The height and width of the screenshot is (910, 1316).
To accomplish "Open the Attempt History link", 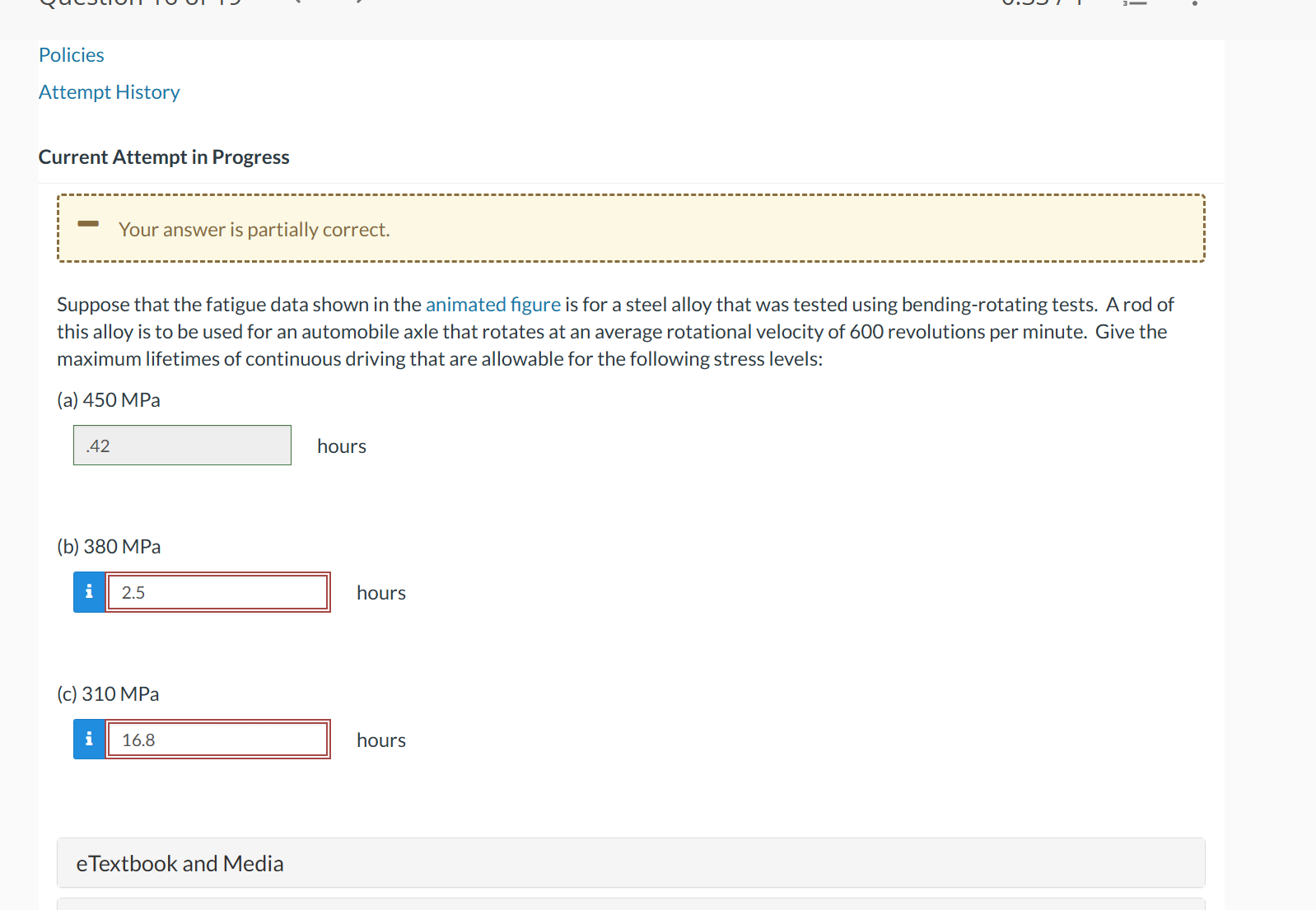I will (x=110, y=92).
